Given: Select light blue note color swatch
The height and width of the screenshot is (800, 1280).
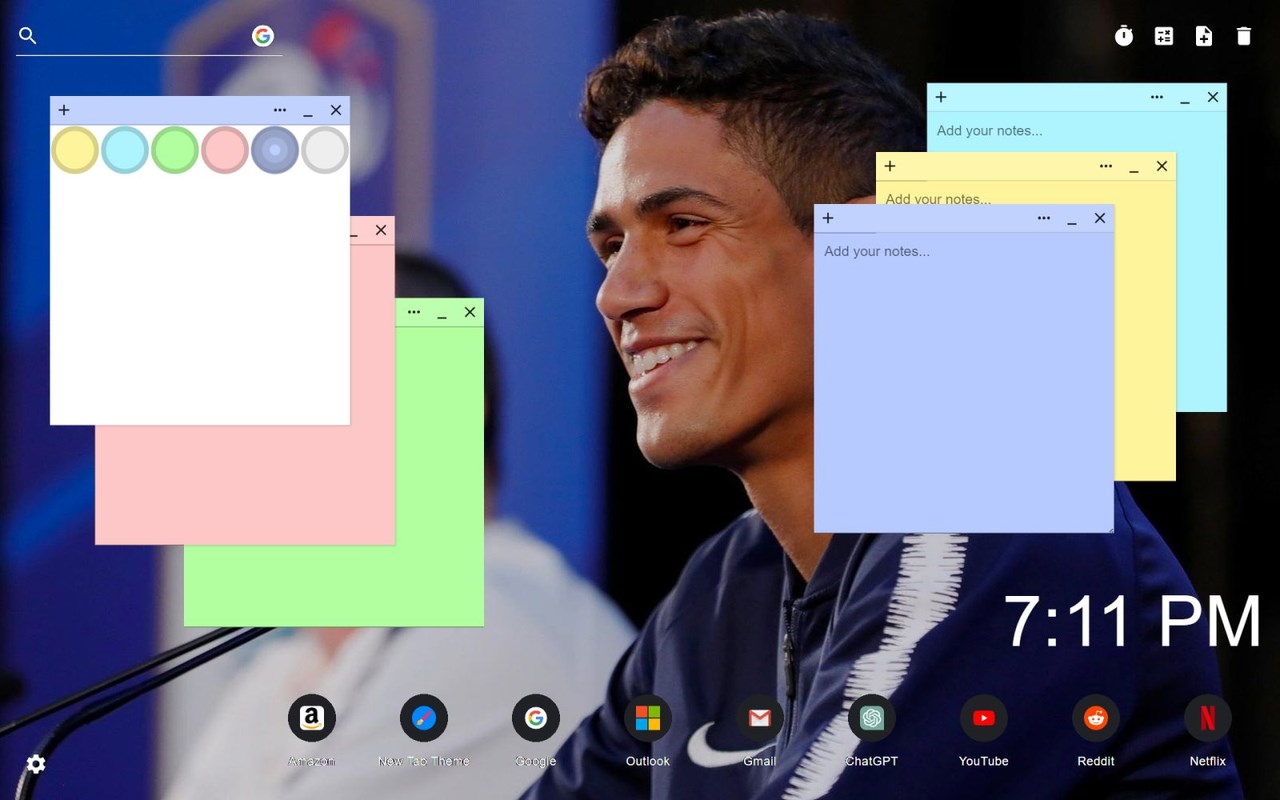Looking at the screenshot, I should (x=125, y=150).
